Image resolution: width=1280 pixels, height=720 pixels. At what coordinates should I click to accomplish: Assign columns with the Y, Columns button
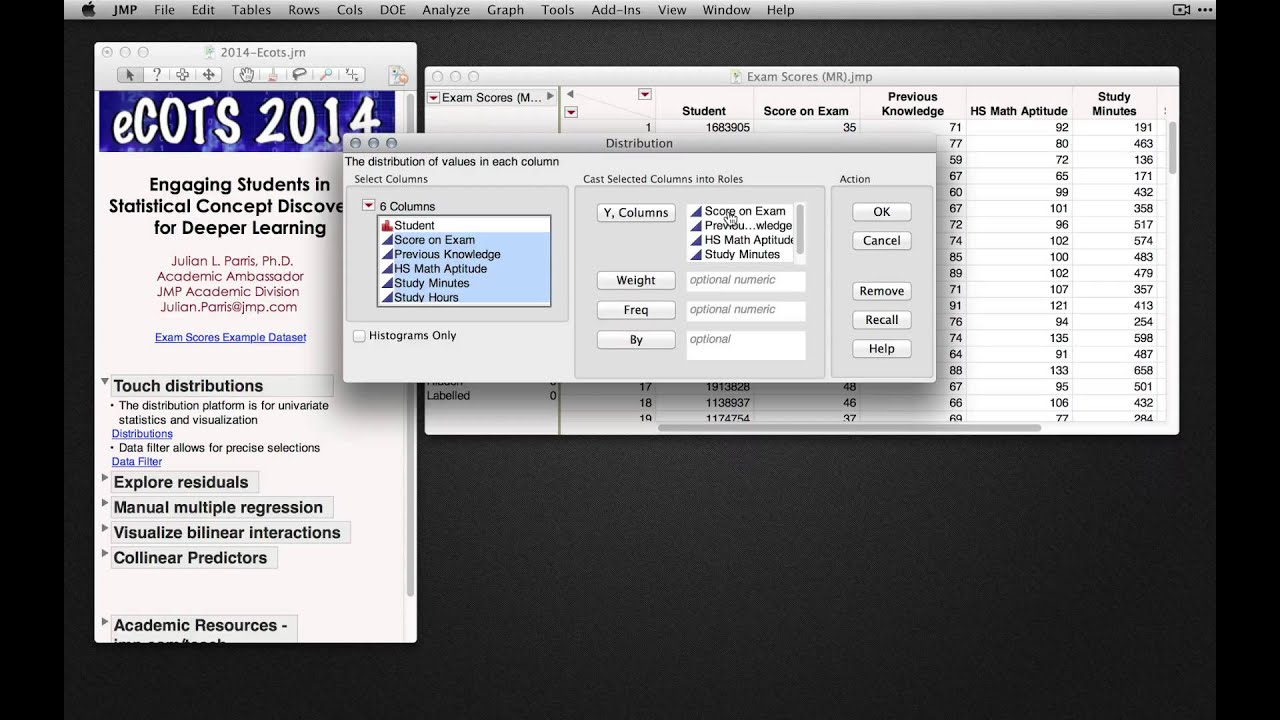tap(636, 213)
